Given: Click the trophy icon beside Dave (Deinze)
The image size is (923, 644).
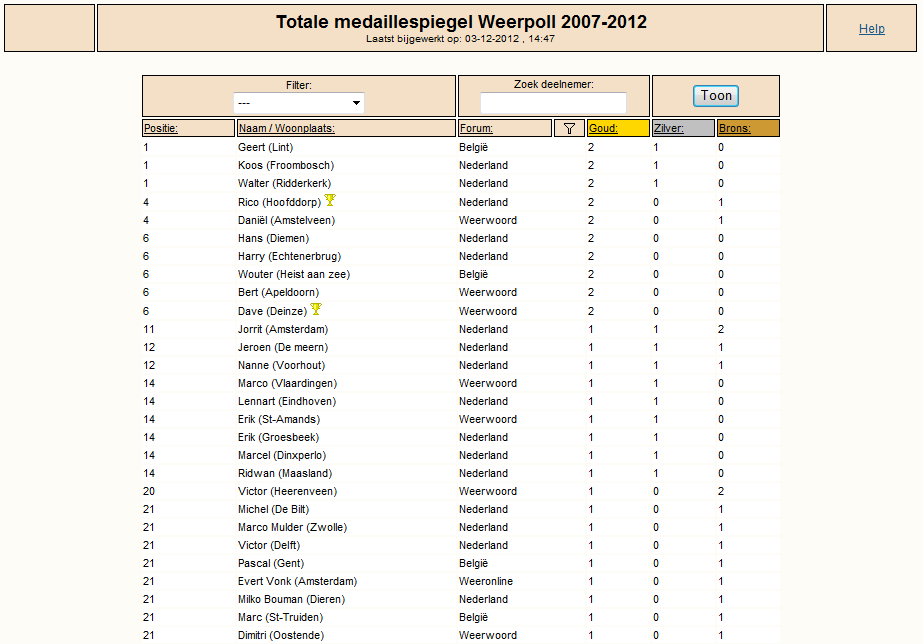Looking at the screenshot, I should pos(316,309).
